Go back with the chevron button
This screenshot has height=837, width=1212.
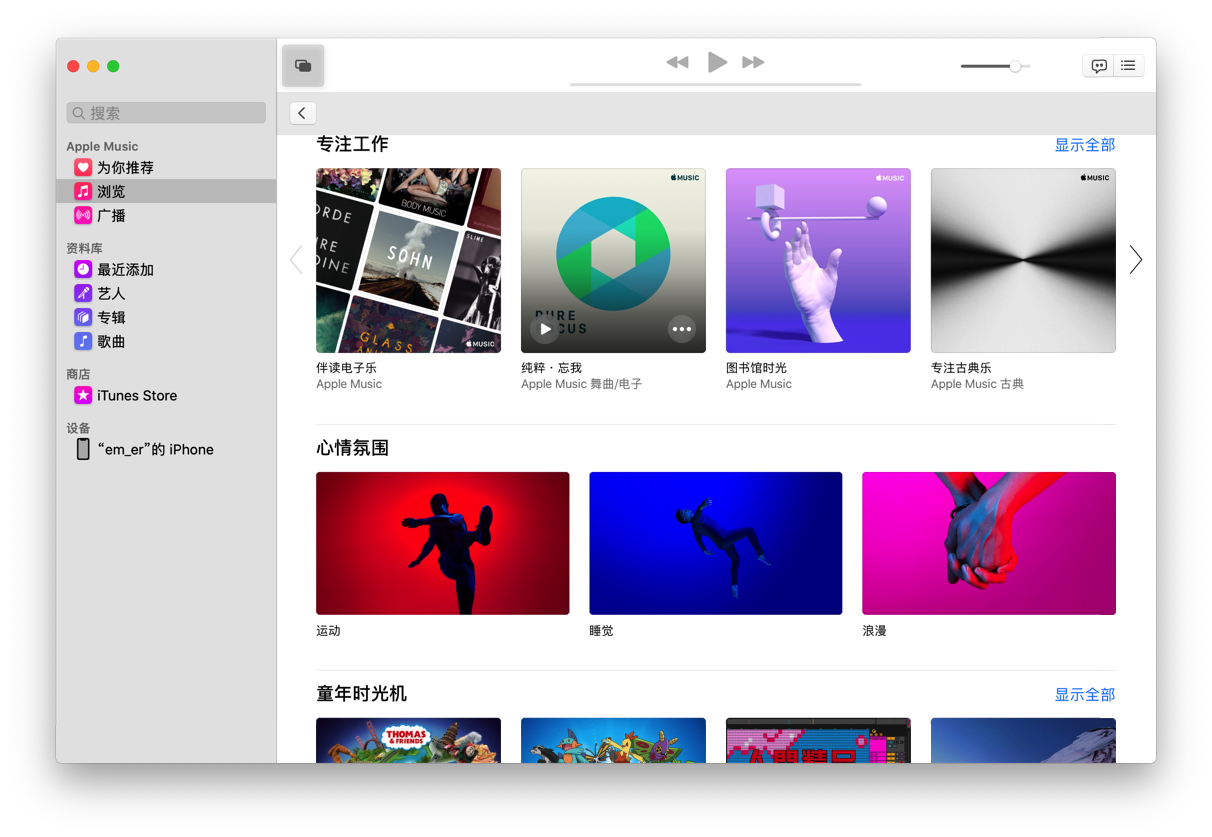pos(302,113)
